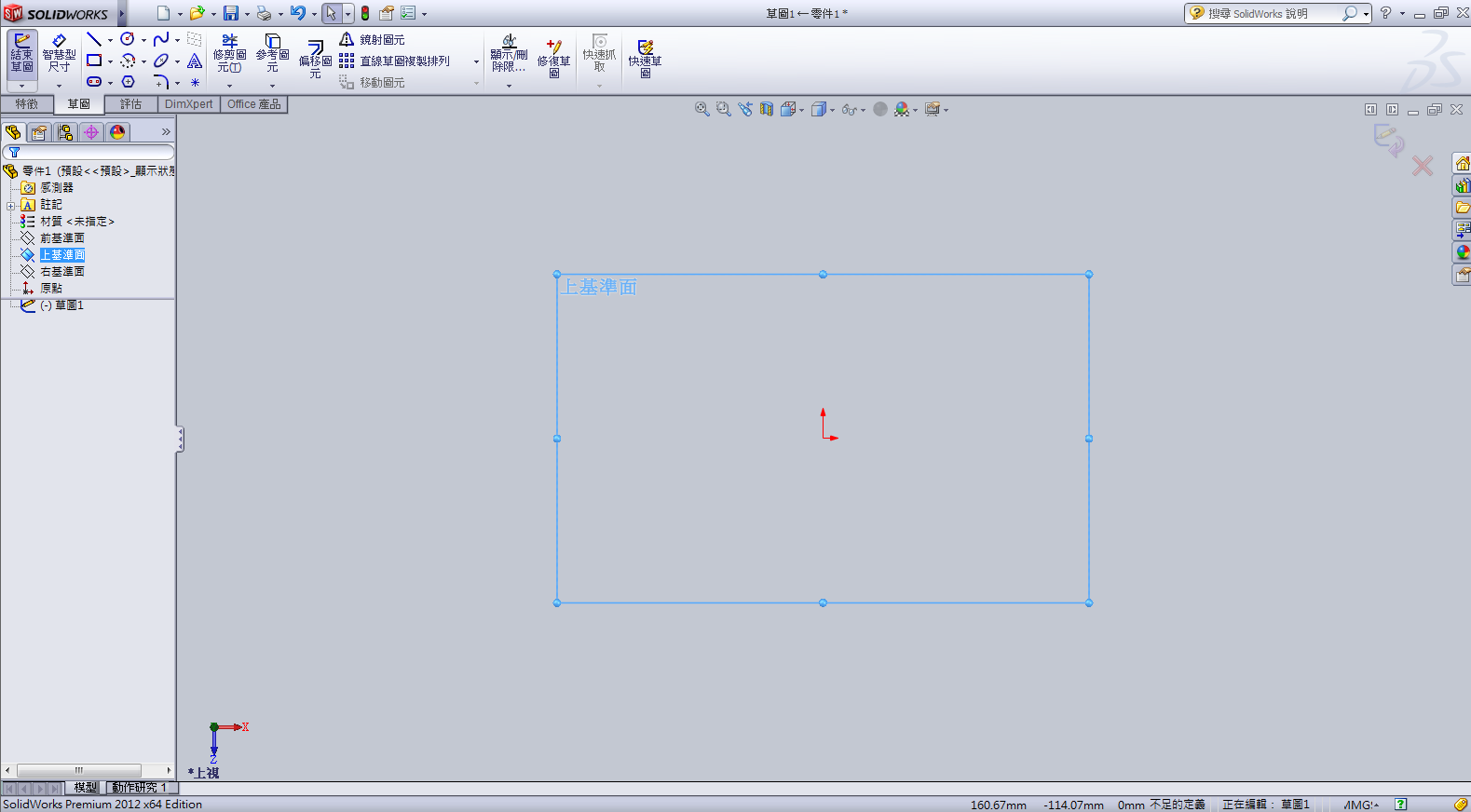Expand the 註記 annotations folder
Viewport: 1471px width, 812px height.
click(10, 206)
